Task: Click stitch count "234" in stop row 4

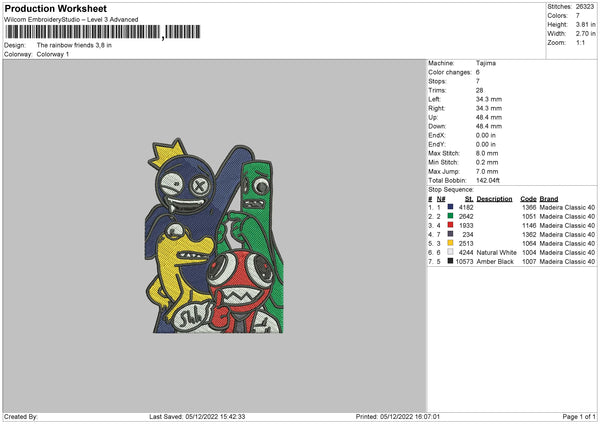Action: coord(468,234)
